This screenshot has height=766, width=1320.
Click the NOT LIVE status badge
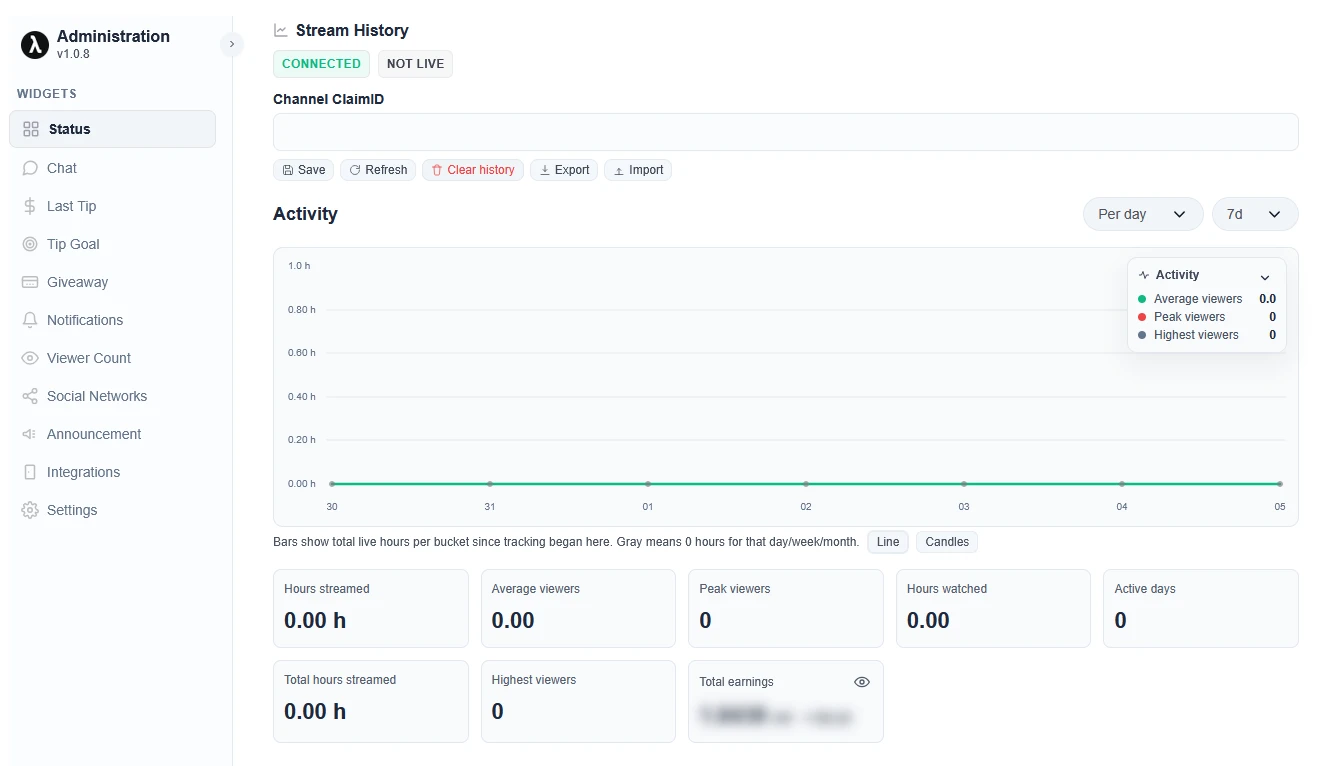click(x=415, y=64)
